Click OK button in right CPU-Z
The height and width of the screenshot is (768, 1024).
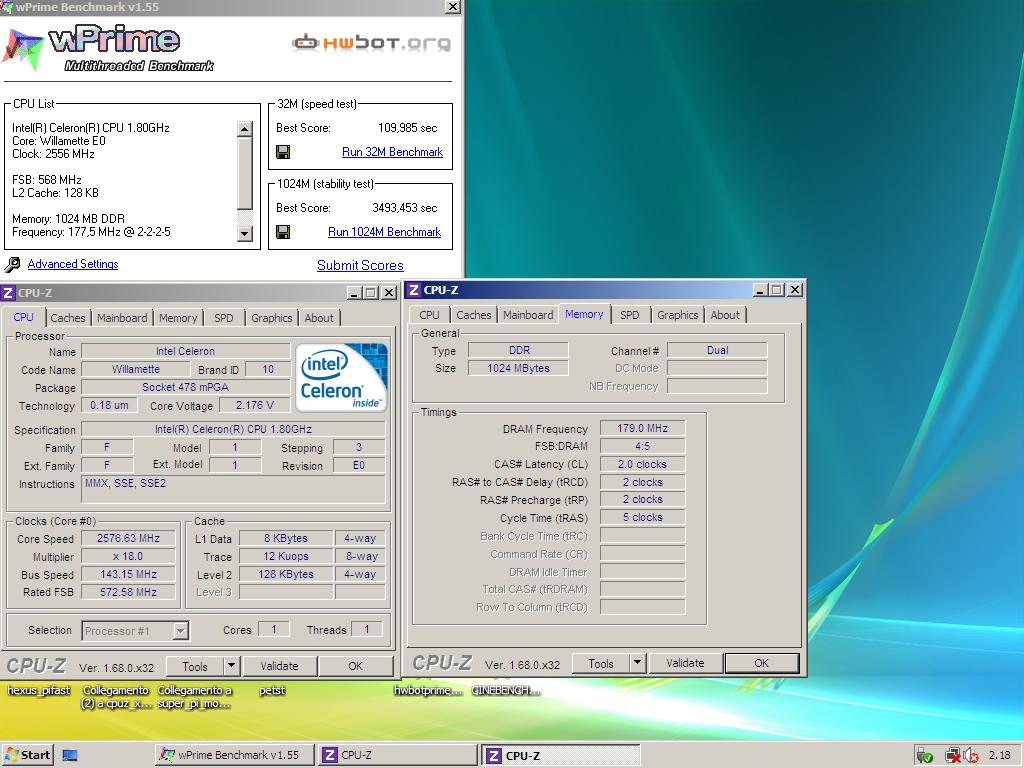coord(761,664)
